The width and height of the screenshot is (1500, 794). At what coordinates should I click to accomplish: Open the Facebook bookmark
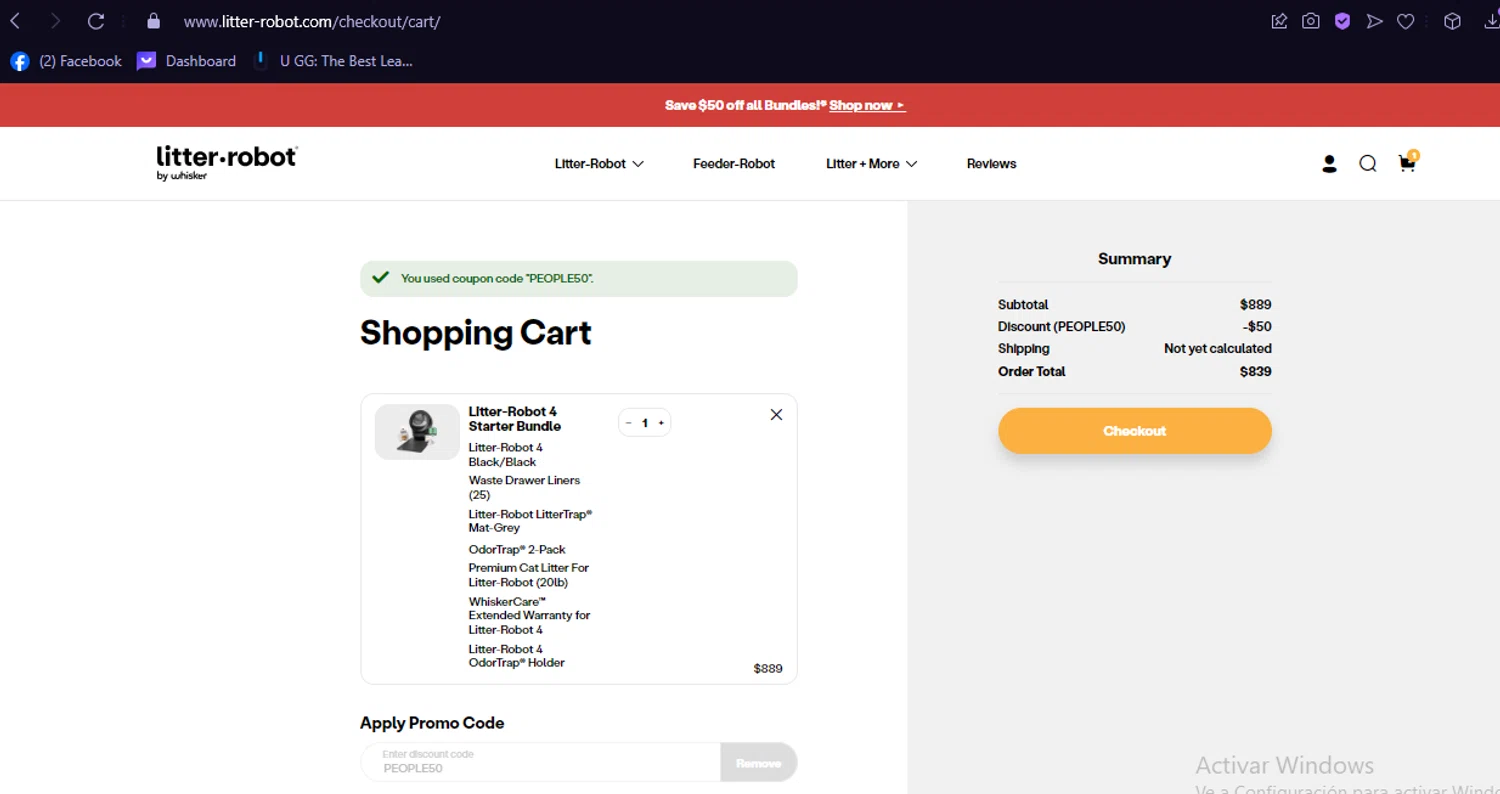click(x=66, y=61)
